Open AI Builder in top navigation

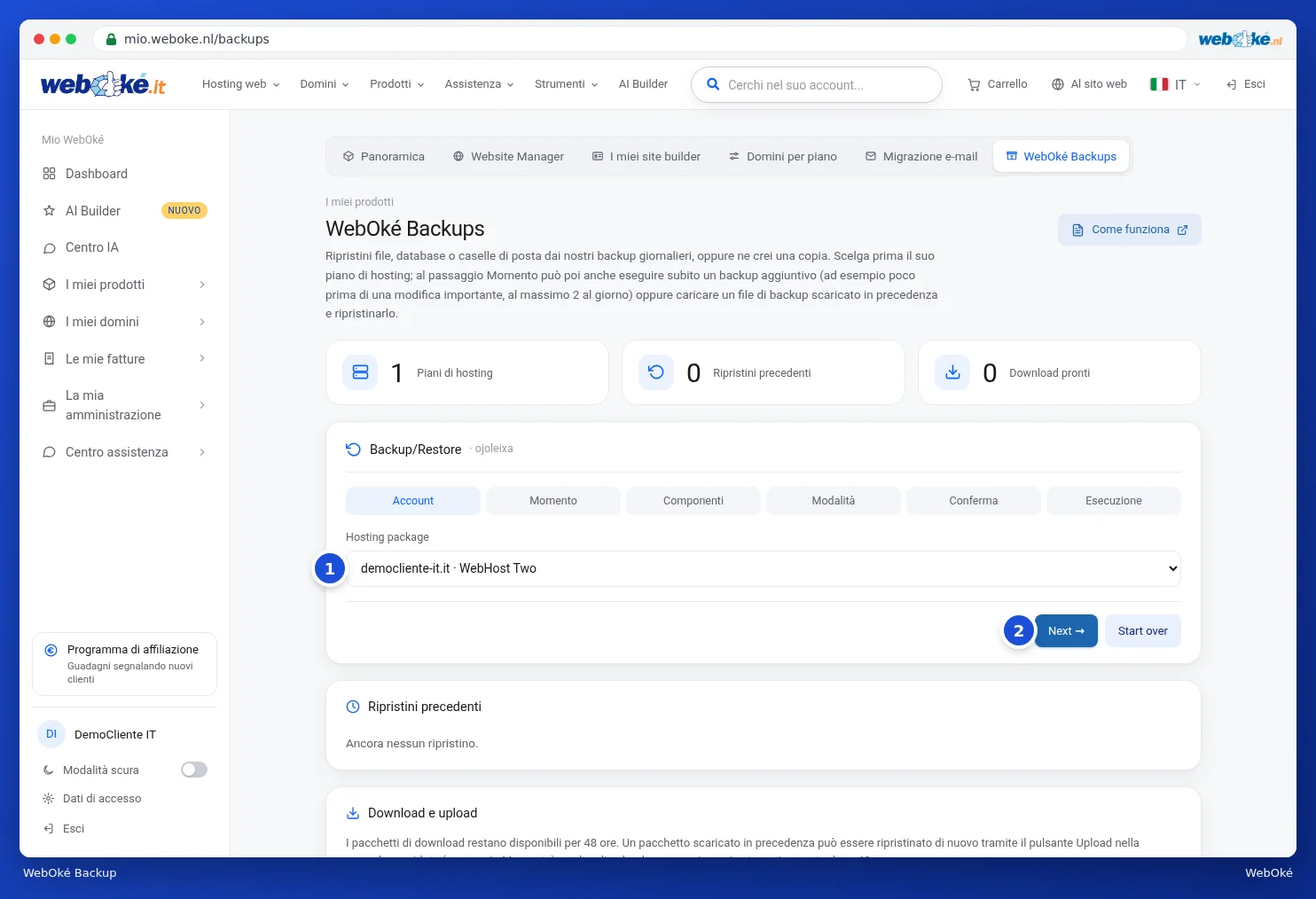pyautogui.click(x=643, y=84)
